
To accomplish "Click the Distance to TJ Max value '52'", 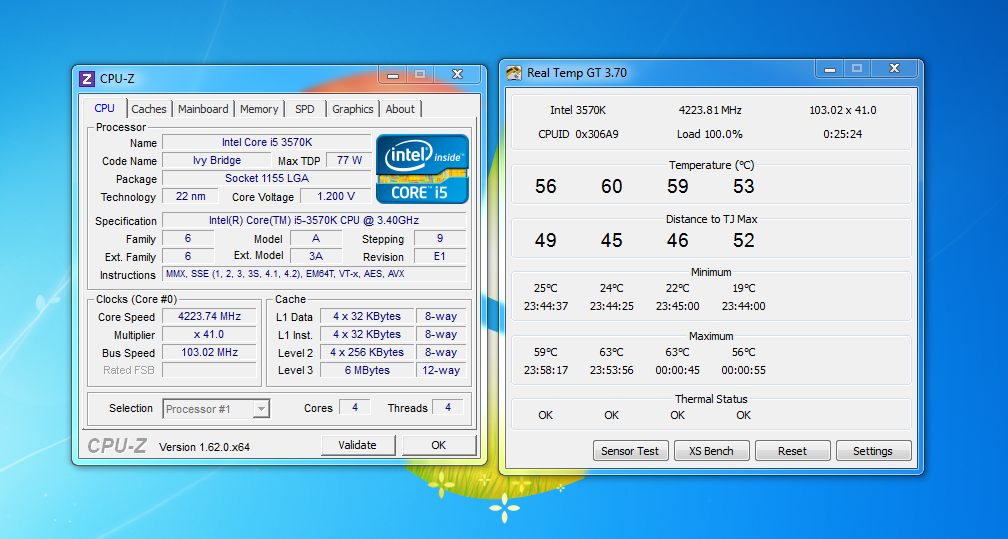I will coord(744,241).
